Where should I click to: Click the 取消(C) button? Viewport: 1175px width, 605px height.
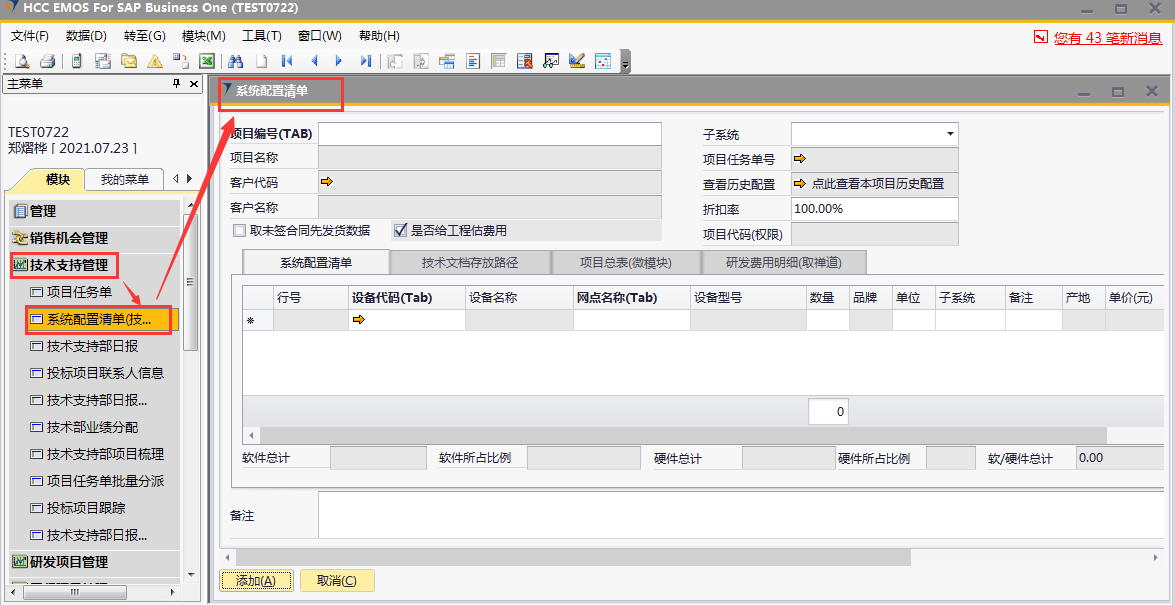point(336,581)
